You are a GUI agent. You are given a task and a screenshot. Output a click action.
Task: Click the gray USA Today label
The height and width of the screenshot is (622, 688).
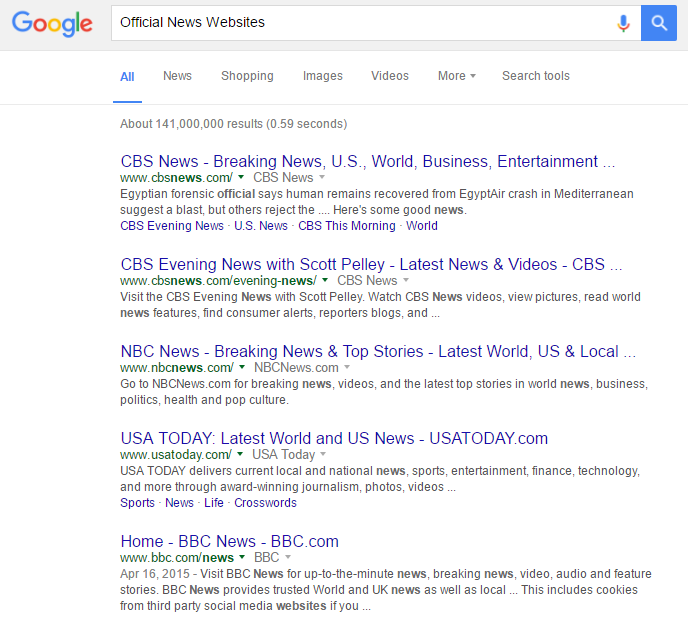tap(283, 454)
